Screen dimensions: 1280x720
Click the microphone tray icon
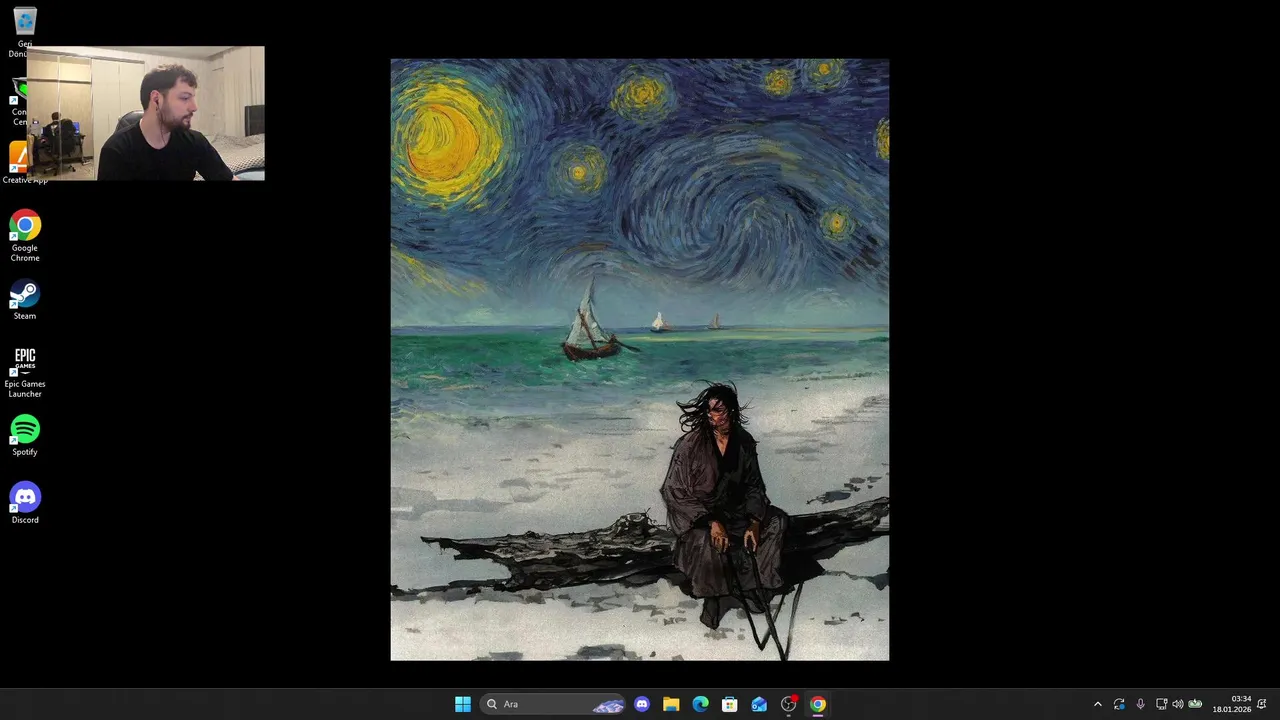pos(1140,704)
